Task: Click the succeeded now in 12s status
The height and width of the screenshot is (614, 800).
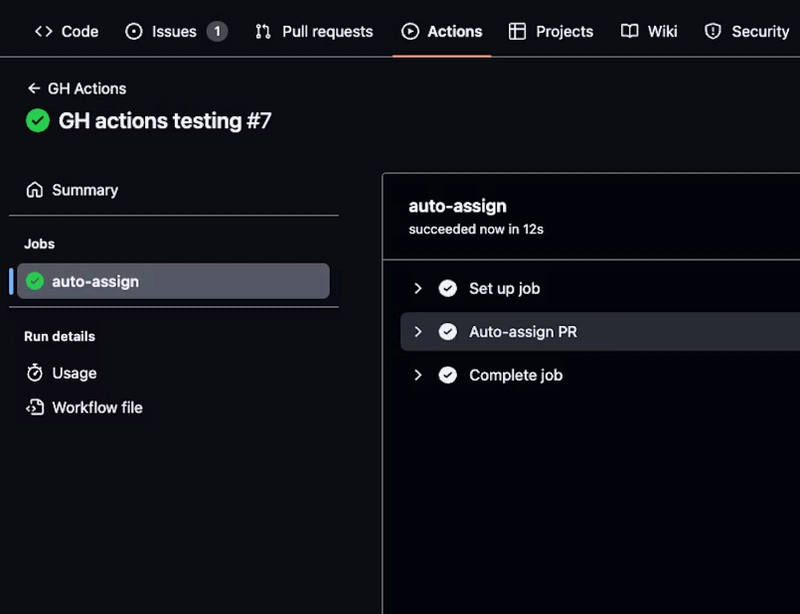Action: pyautogui.click(x=476, y=229)
